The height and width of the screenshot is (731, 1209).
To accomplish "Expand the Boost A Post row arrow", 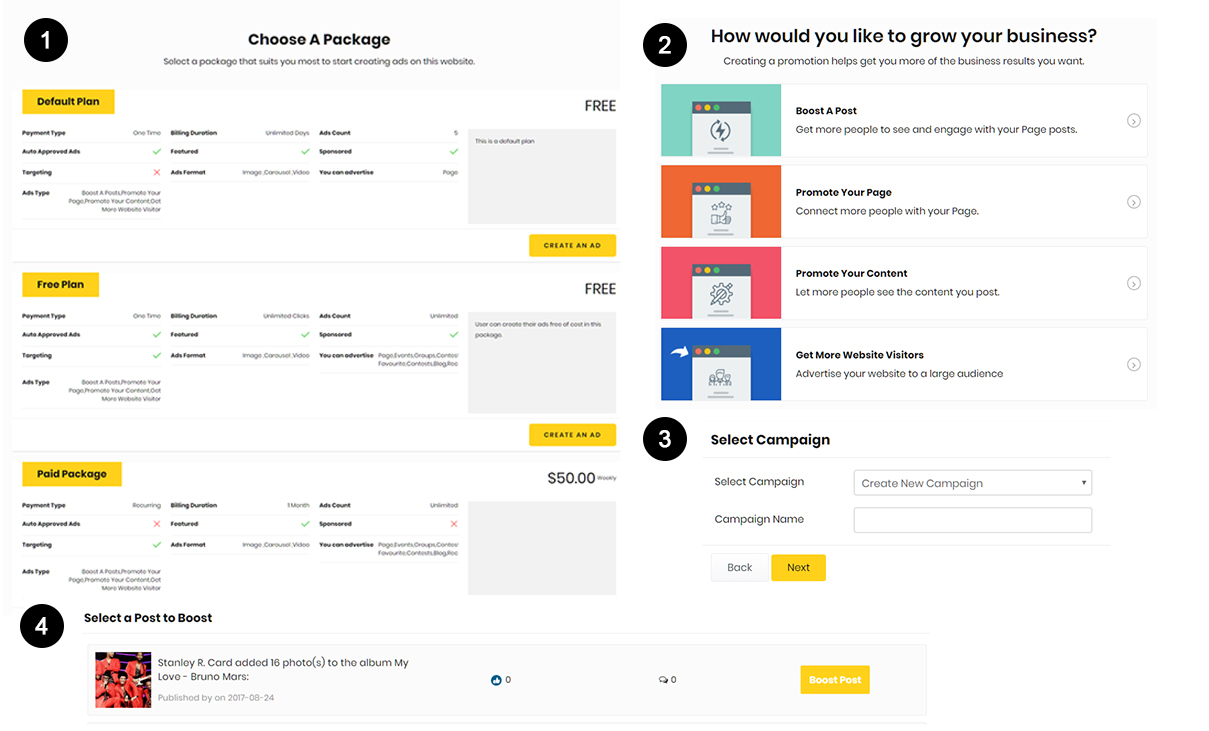I will click(1133, 121).
